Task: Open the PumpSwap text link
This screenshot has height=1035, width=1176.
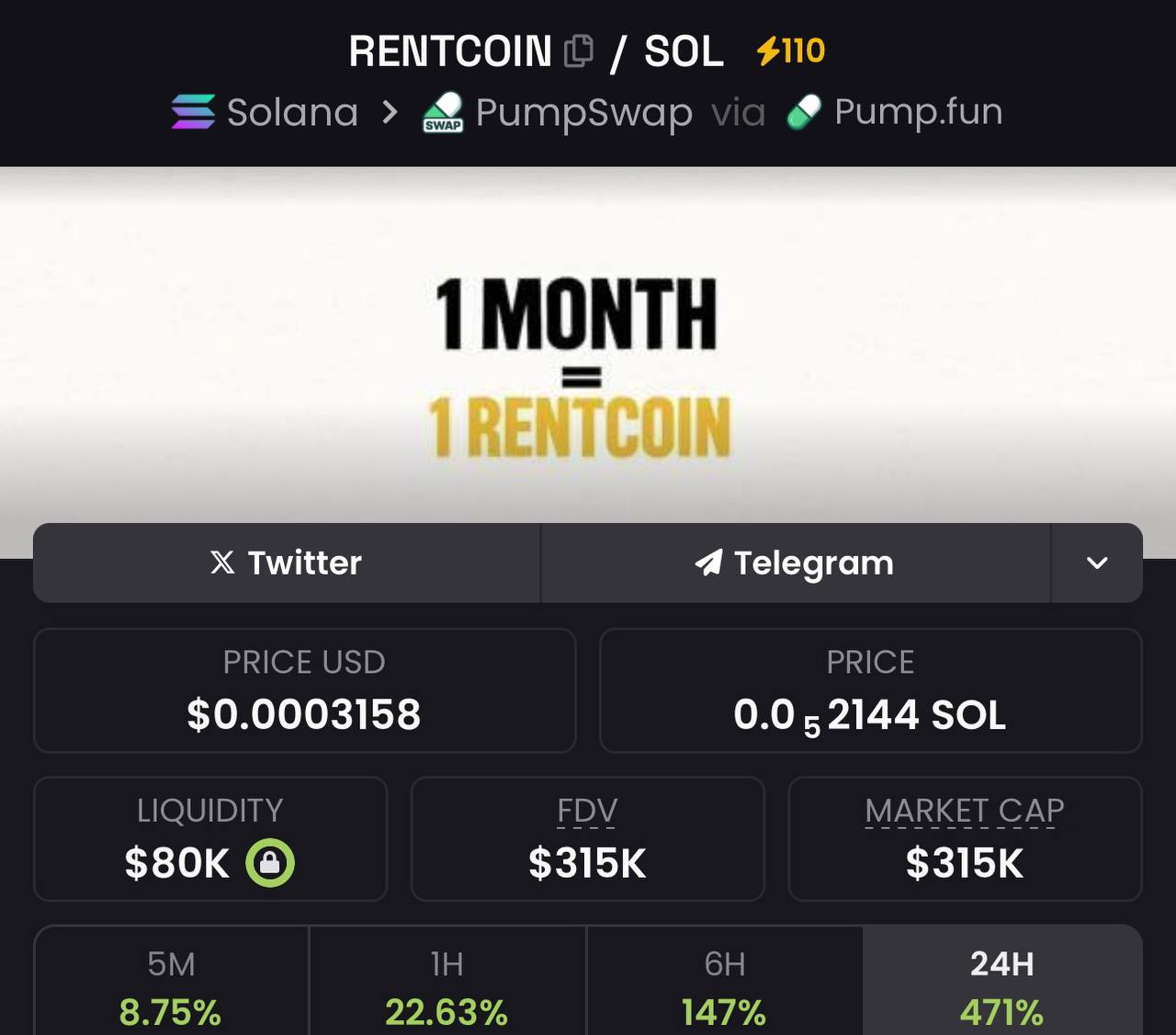Action: coord(584,113)
